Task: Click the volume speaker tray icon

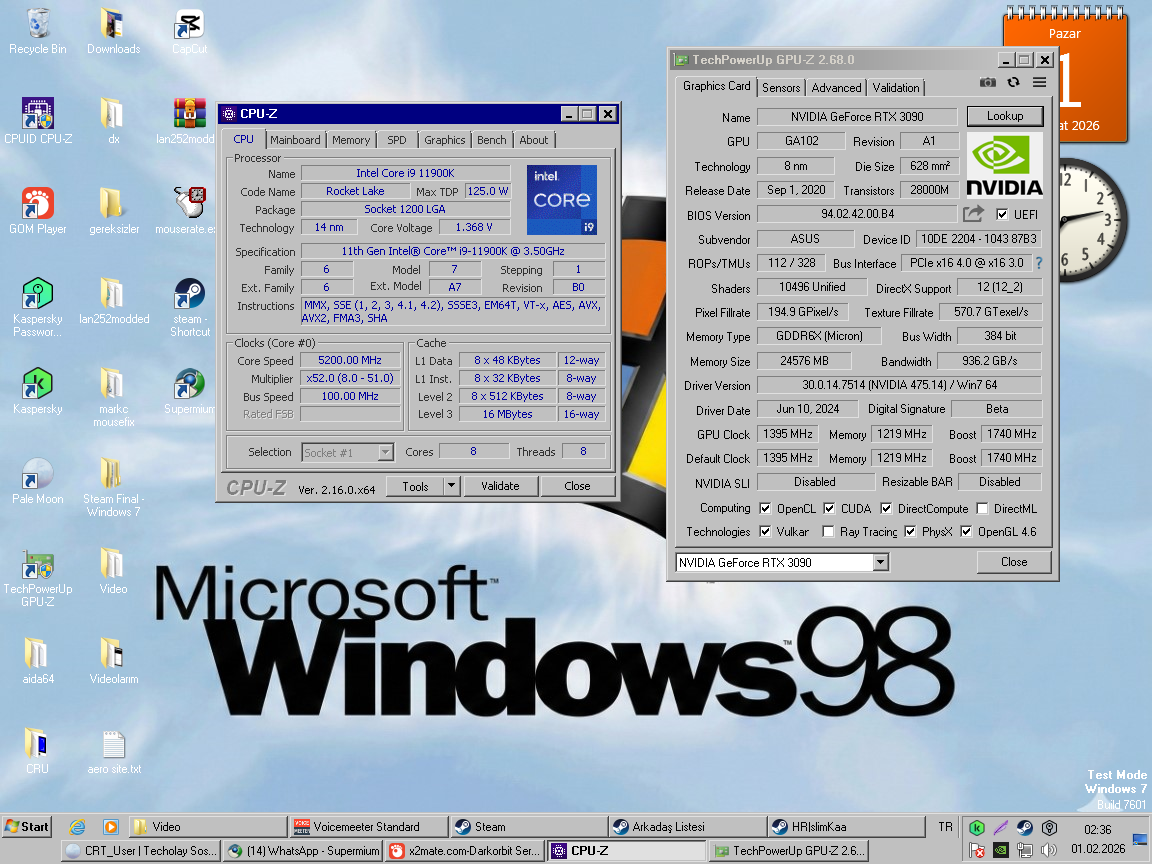Action: pos(1048,850)
